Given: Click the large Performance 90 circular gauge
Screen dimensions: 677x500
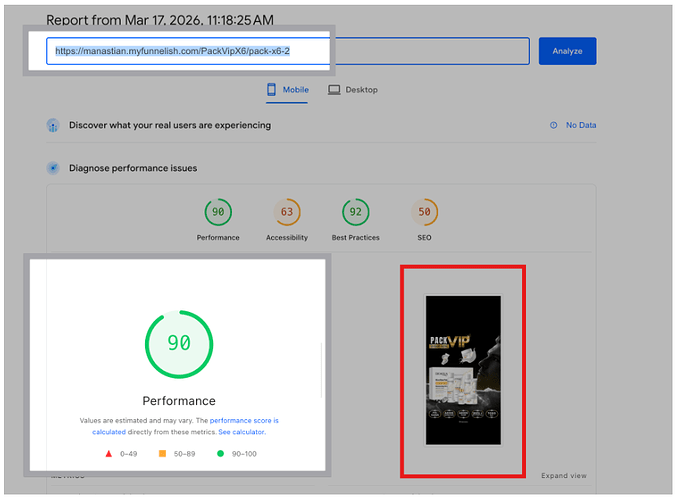Looking at the screenshot, I should click(178, 343).
